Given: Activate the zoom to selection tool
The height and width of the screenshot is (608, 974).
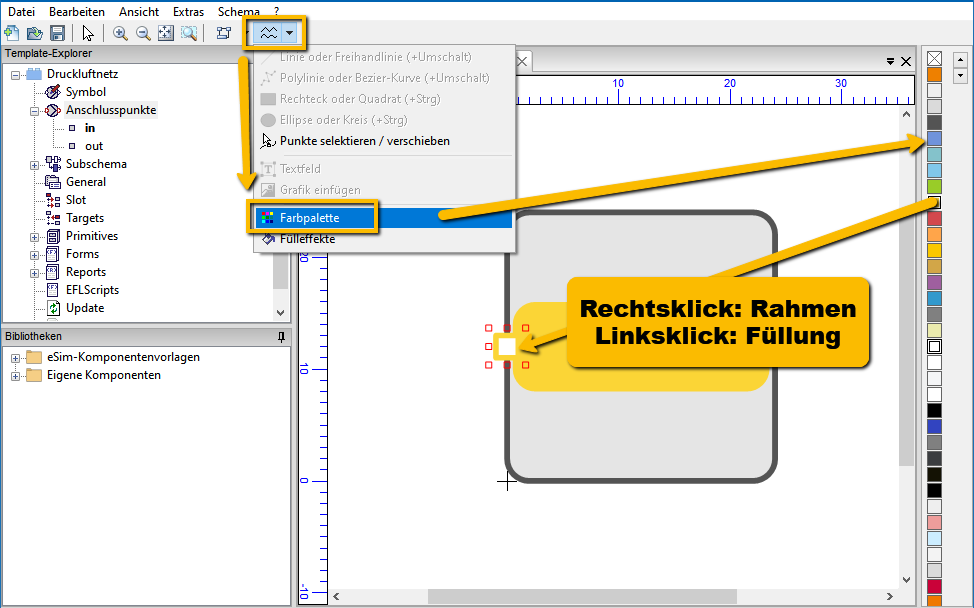Looking at the screenshot, I should click(x=189, y=33).
